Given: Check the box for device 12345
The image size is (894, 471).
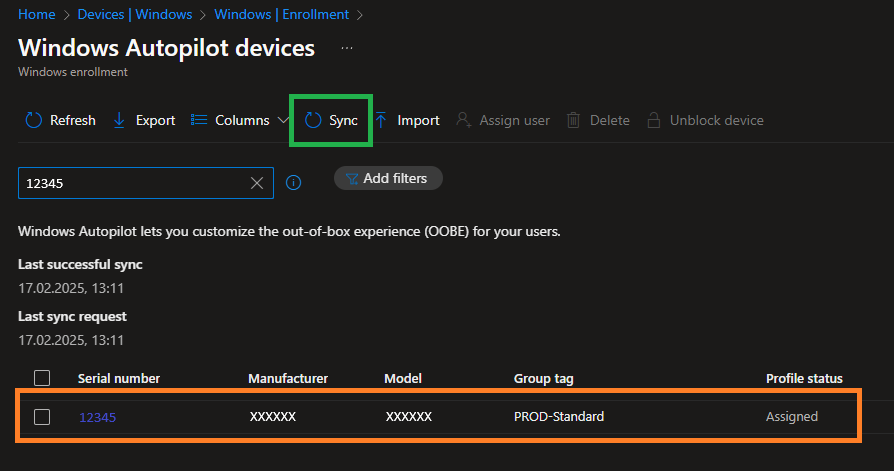Looking at the screenshot, I should tap(42, 416).
